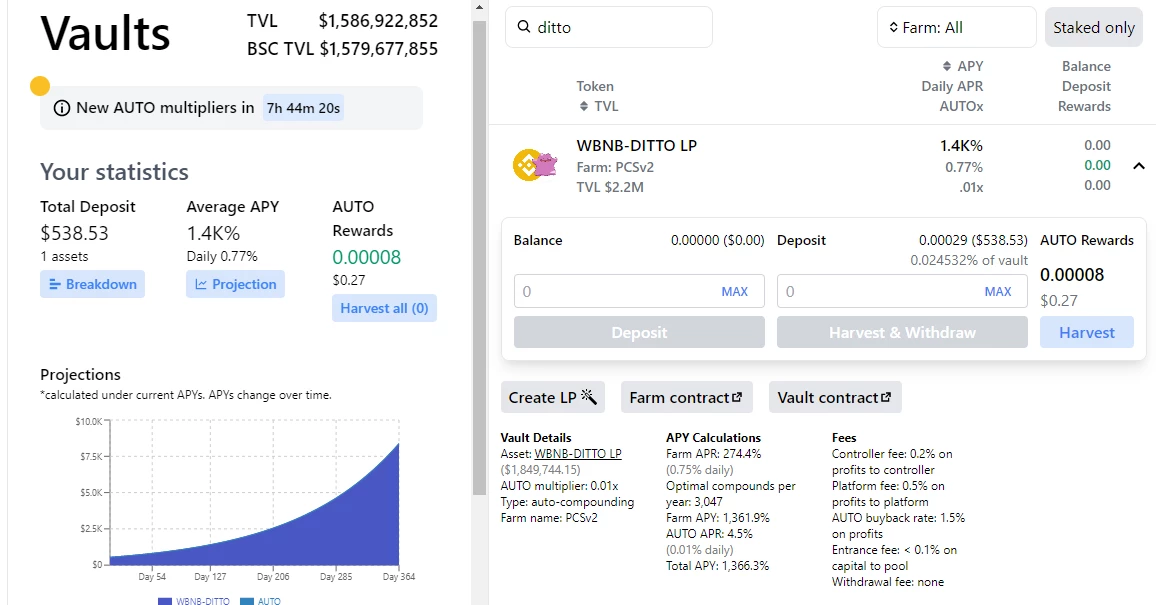Click the Harvest button for AUTO Rewards
Image resolution: width=1156 pixels, height=605 pixels.
pos(1087,332)
